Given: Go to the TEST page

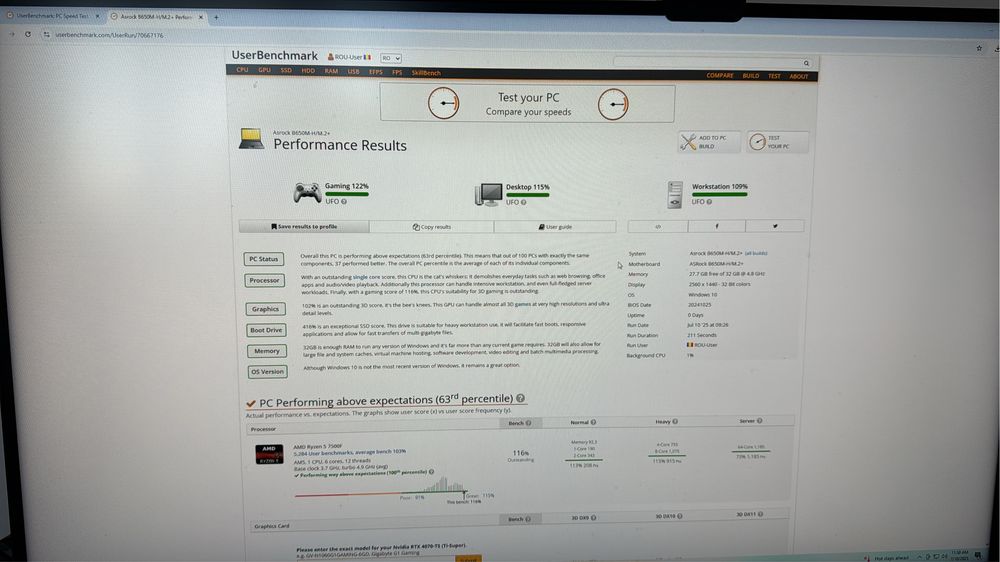Looking at the screenshot, I should 774,76.
